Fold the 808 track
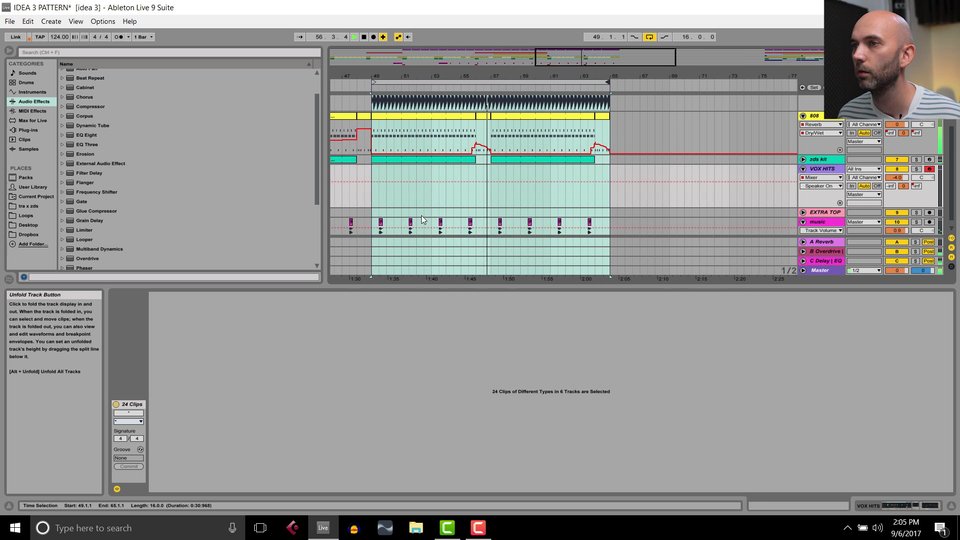960x540 pixels. click(803, 116)
